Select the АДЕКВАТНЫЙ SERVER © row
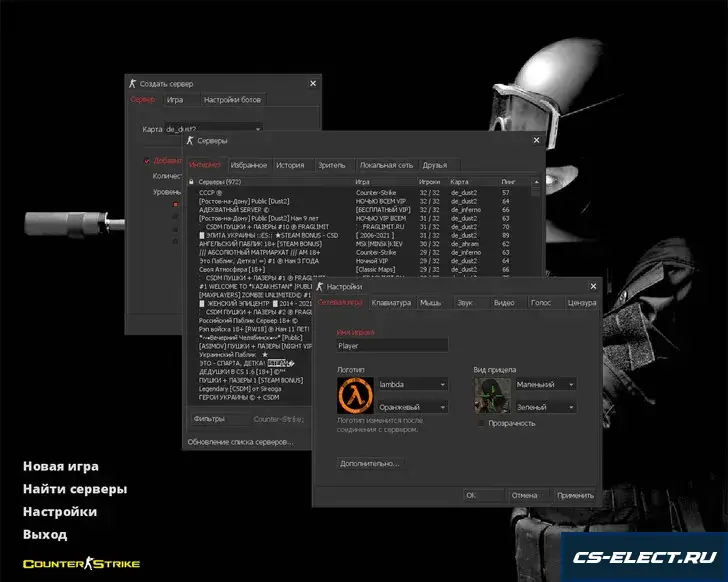 [x=360, y=210]
